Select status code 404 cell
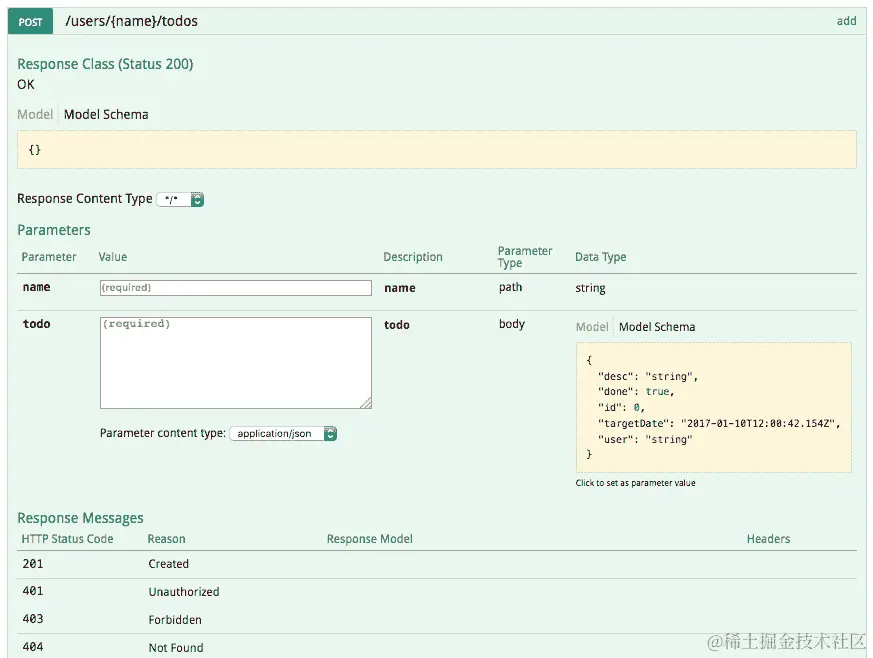 click(33, 647)
